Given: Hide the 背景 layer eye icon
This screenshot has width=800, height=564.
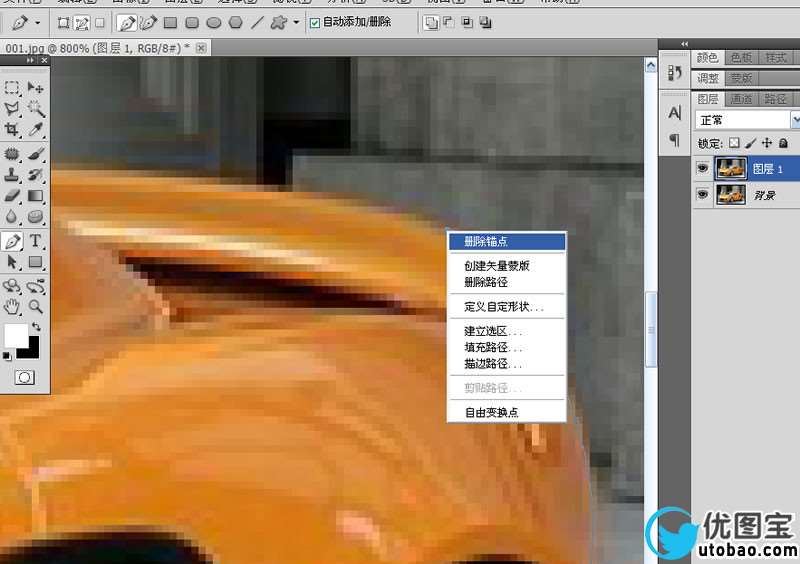Looking at the screenshot, I should (703, 194).
